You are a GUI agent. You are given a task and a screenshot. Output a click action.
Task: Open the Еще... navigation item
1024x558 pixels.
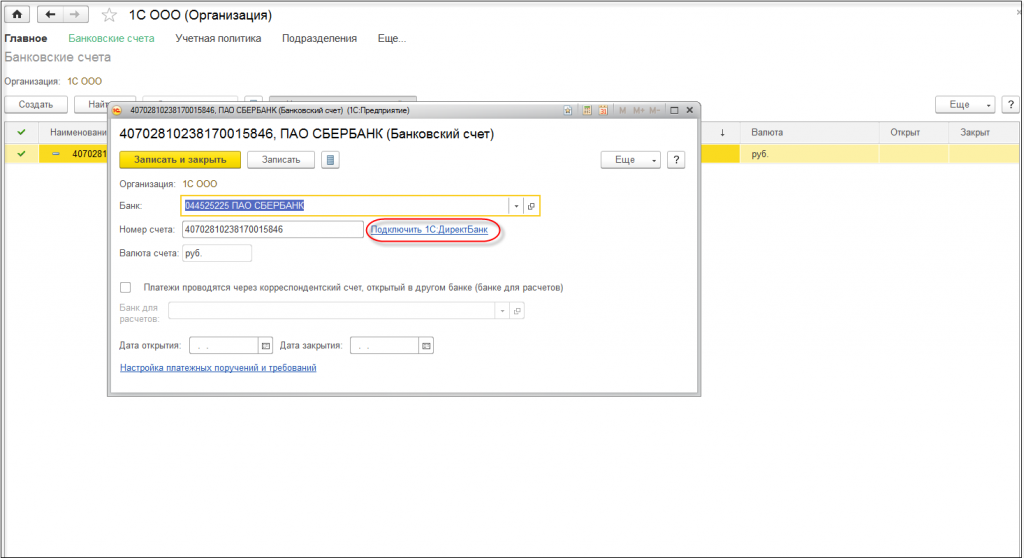tap(392, 39)
